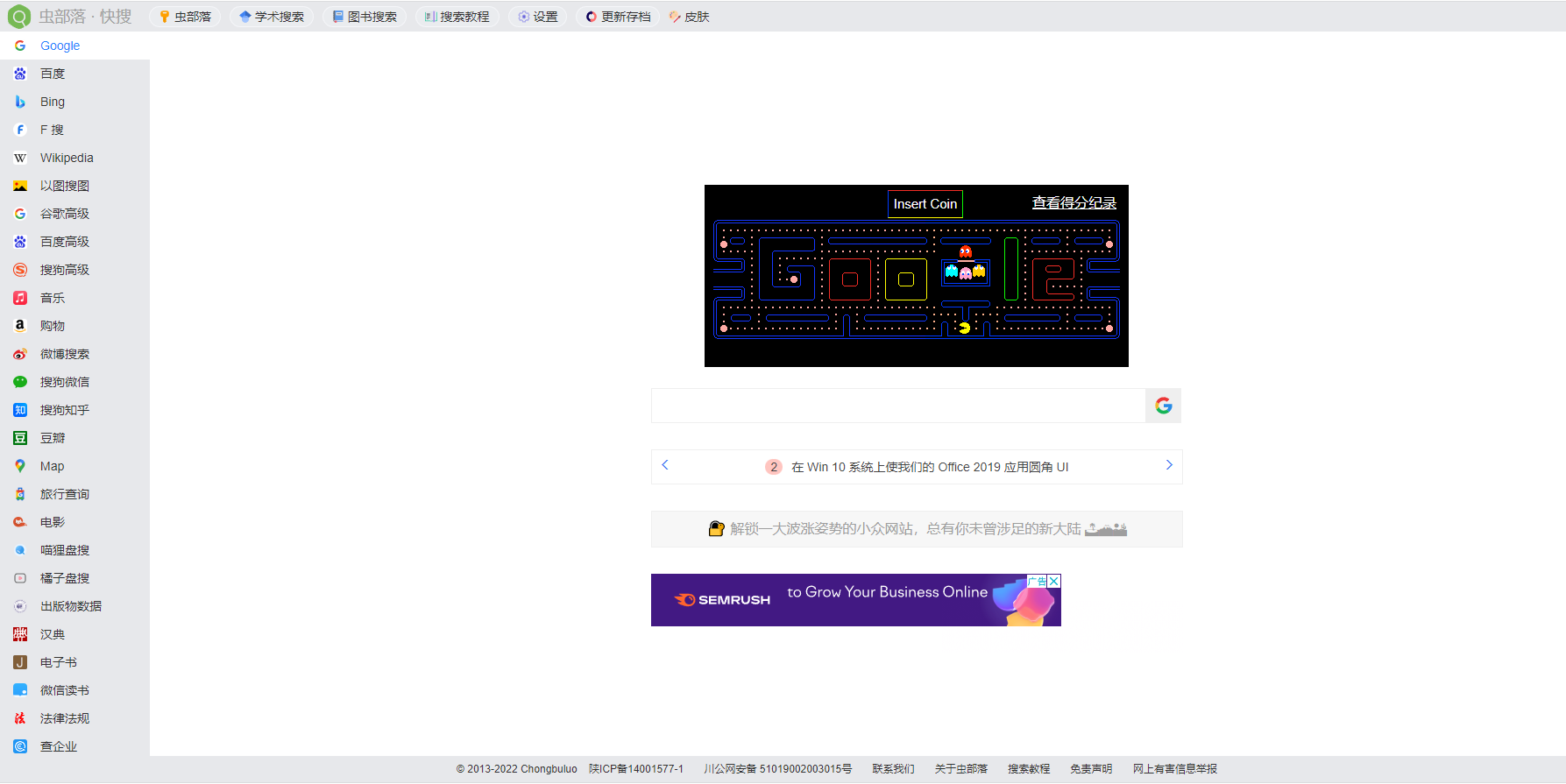1566x784 pixels.
Task: Open the Office 2019 圆角 UI article link
Action: pyautogui.click(x=930, y=467)
